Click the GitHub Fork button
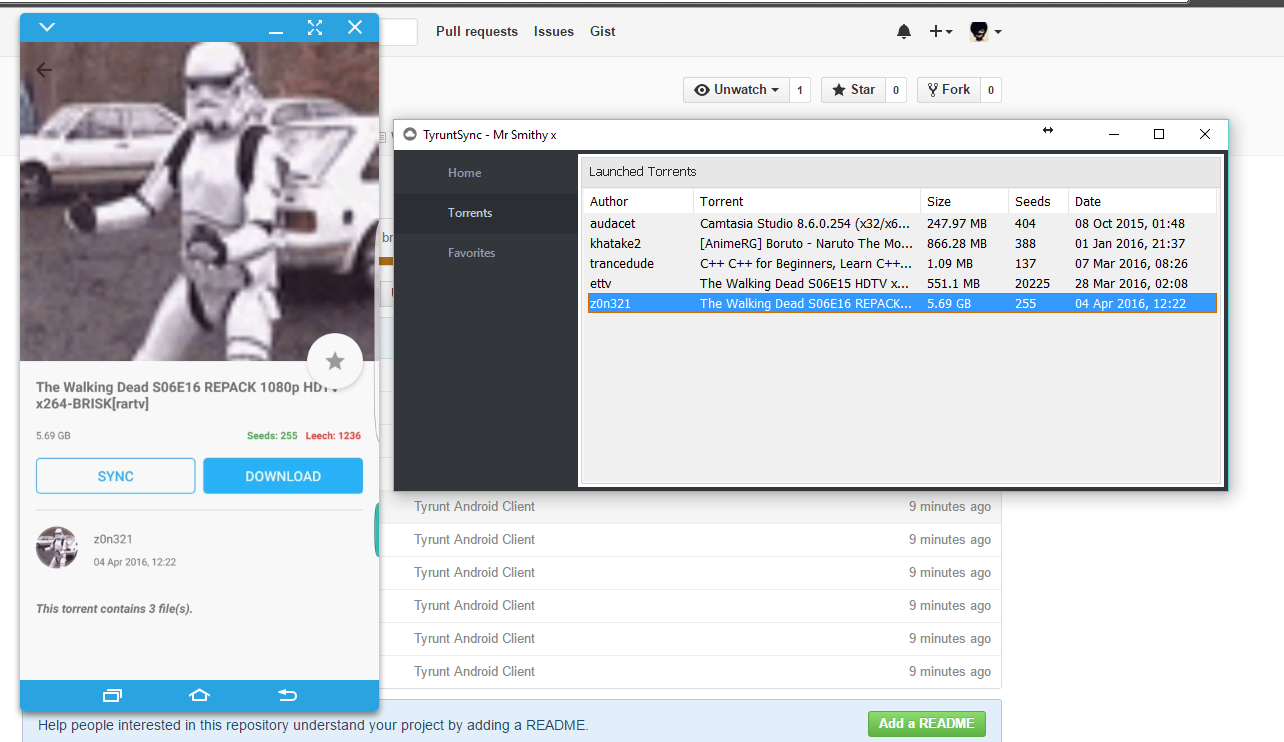Image resolution: width=1284 pixels, height=742 pixels. [948, 90]
